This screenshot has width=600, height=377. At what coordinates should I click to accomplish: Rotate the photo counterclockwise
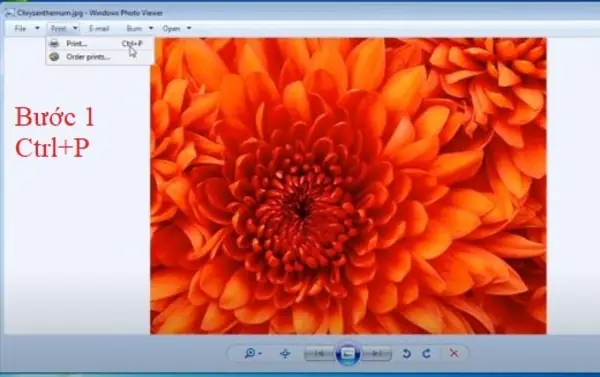coord(406,353)
